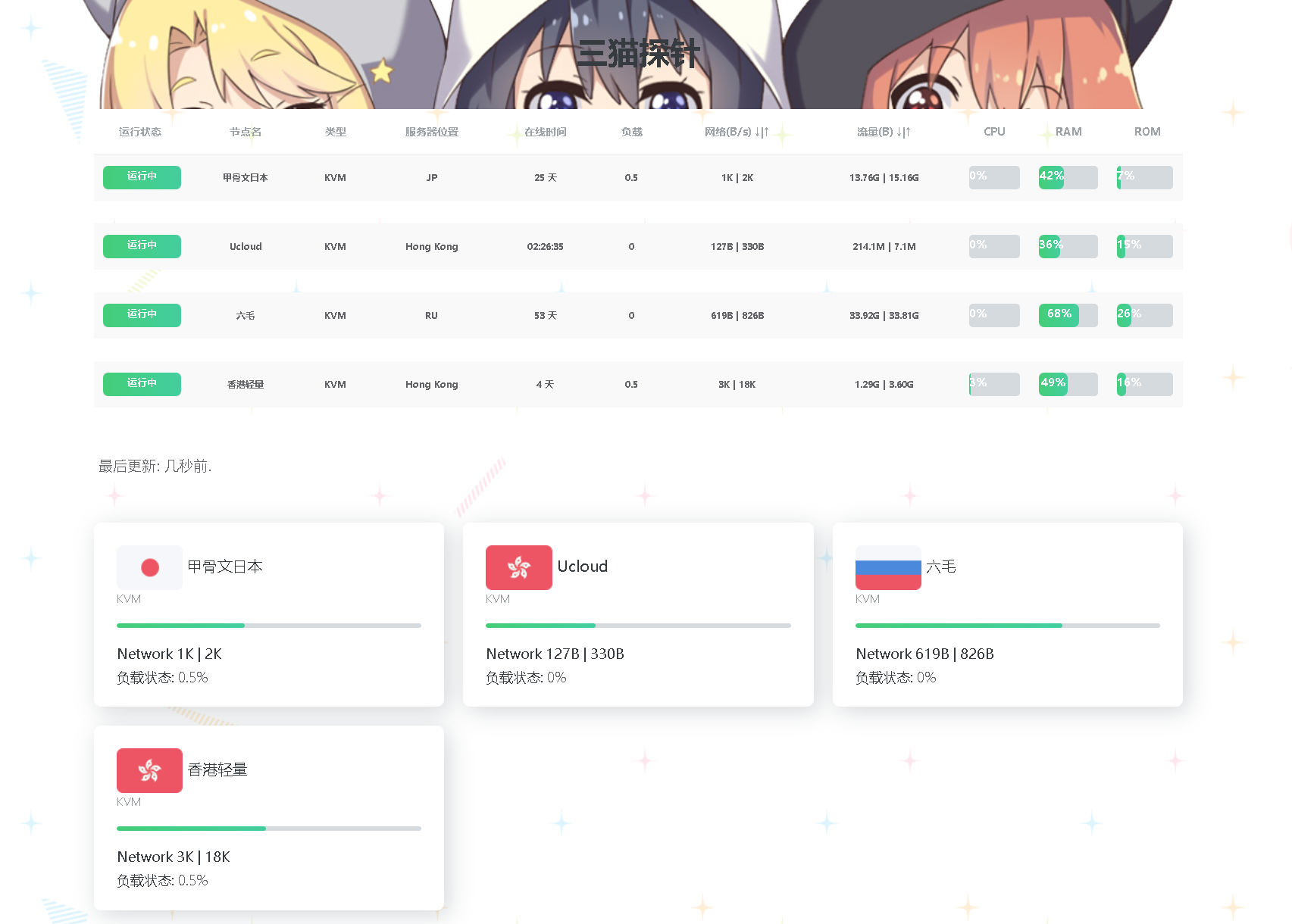Click the 服务器位置 column header
Viewport: 1292px width, 924px height.
pyautogui.click(x=432, y=132)
